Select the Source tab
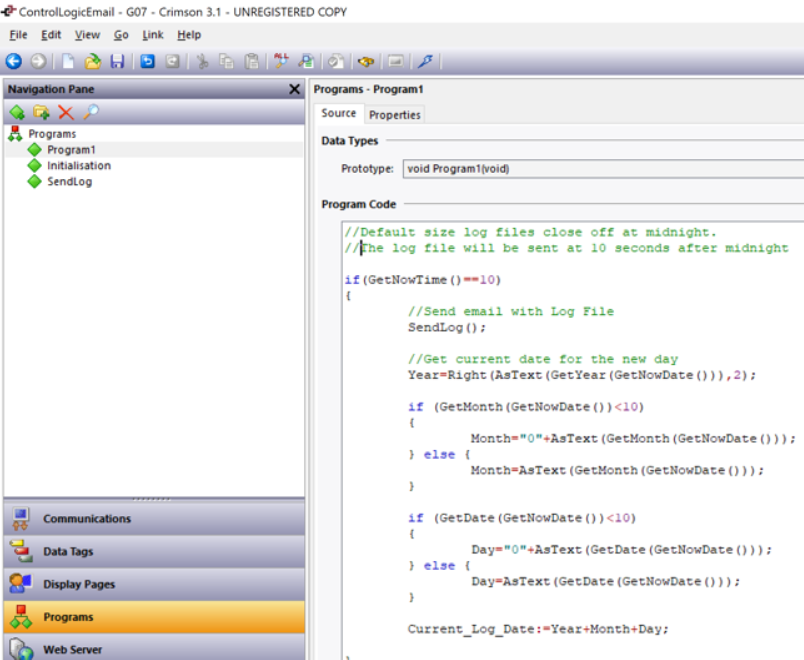 [339, 114]
